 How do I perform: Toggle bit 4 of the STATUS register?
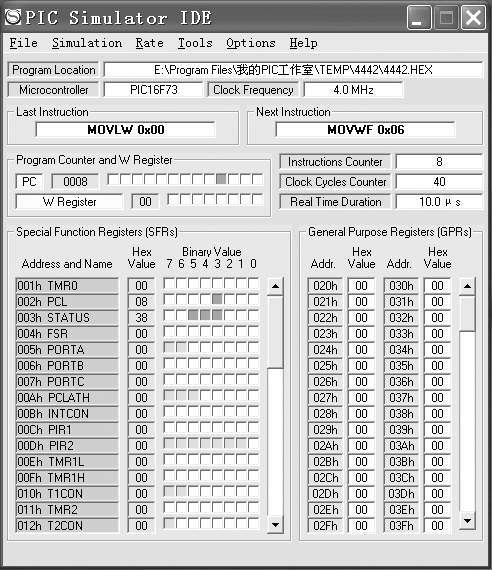205,315
